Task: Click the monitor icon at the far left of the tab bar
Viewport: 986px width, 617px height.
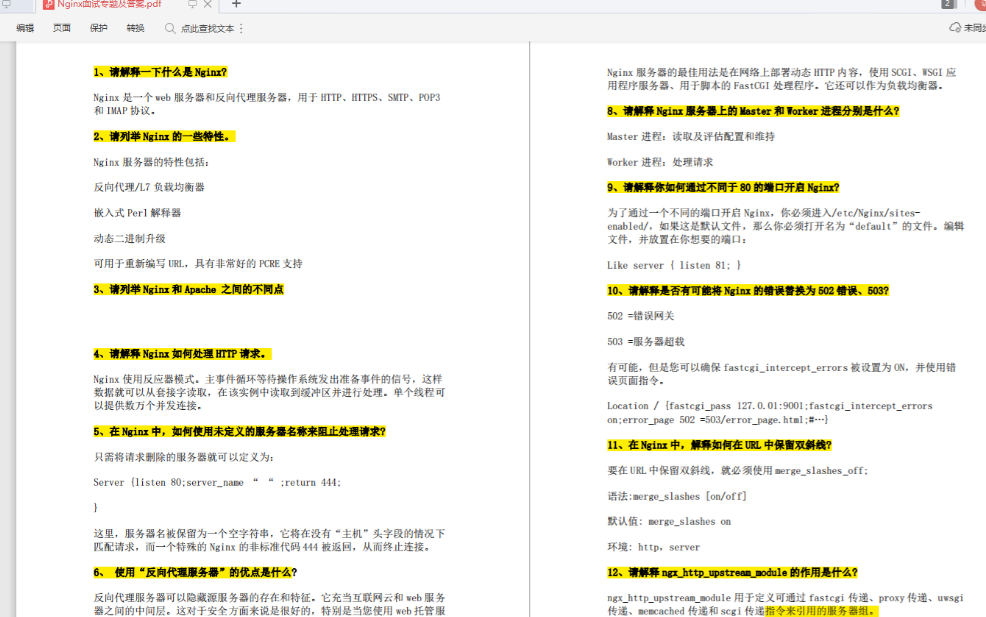Action: pyautogui.click(x=6, y=4)
